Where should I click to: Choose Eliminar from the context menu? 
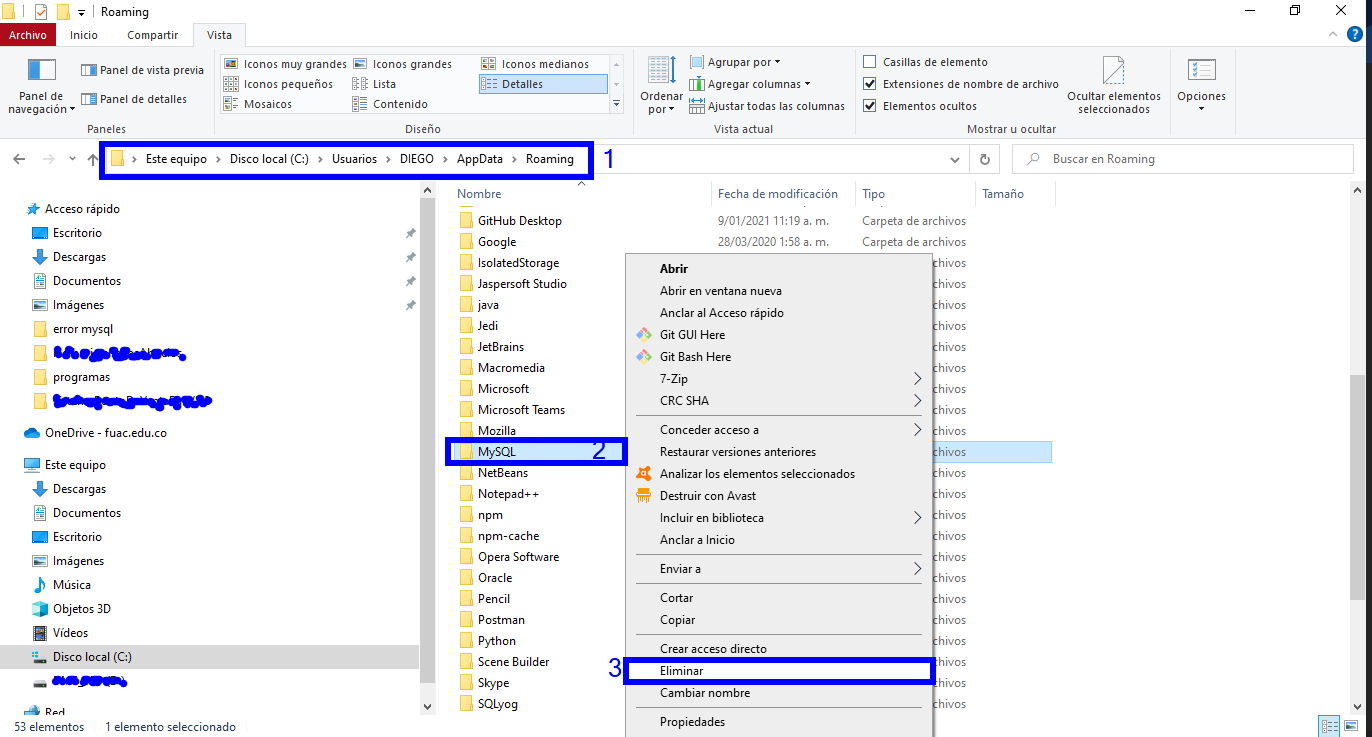click(681, 671)
